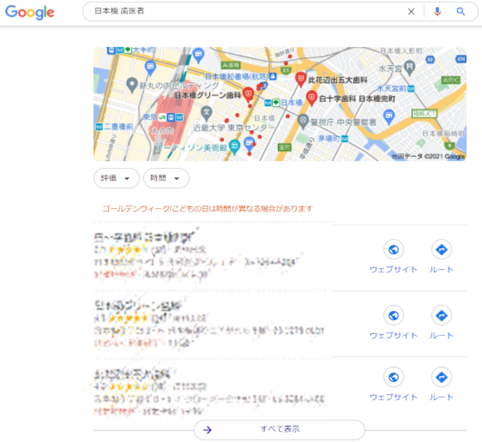Get the third result's ルート directions icon
This screenshot has width=482, height=442.
click(441, 377)
